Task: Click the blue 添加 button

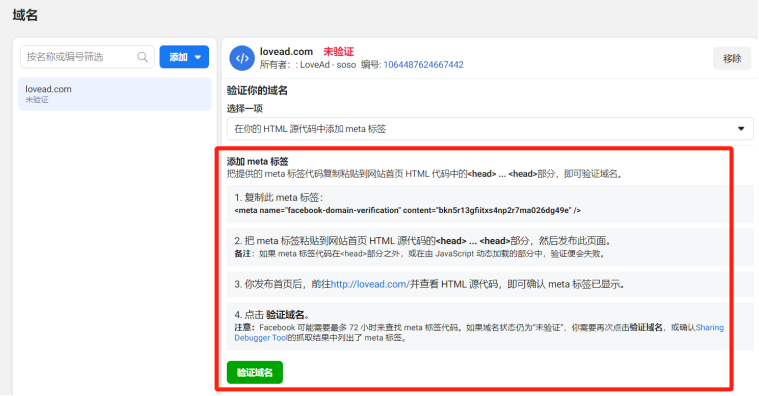Action: tap(184, 57)
